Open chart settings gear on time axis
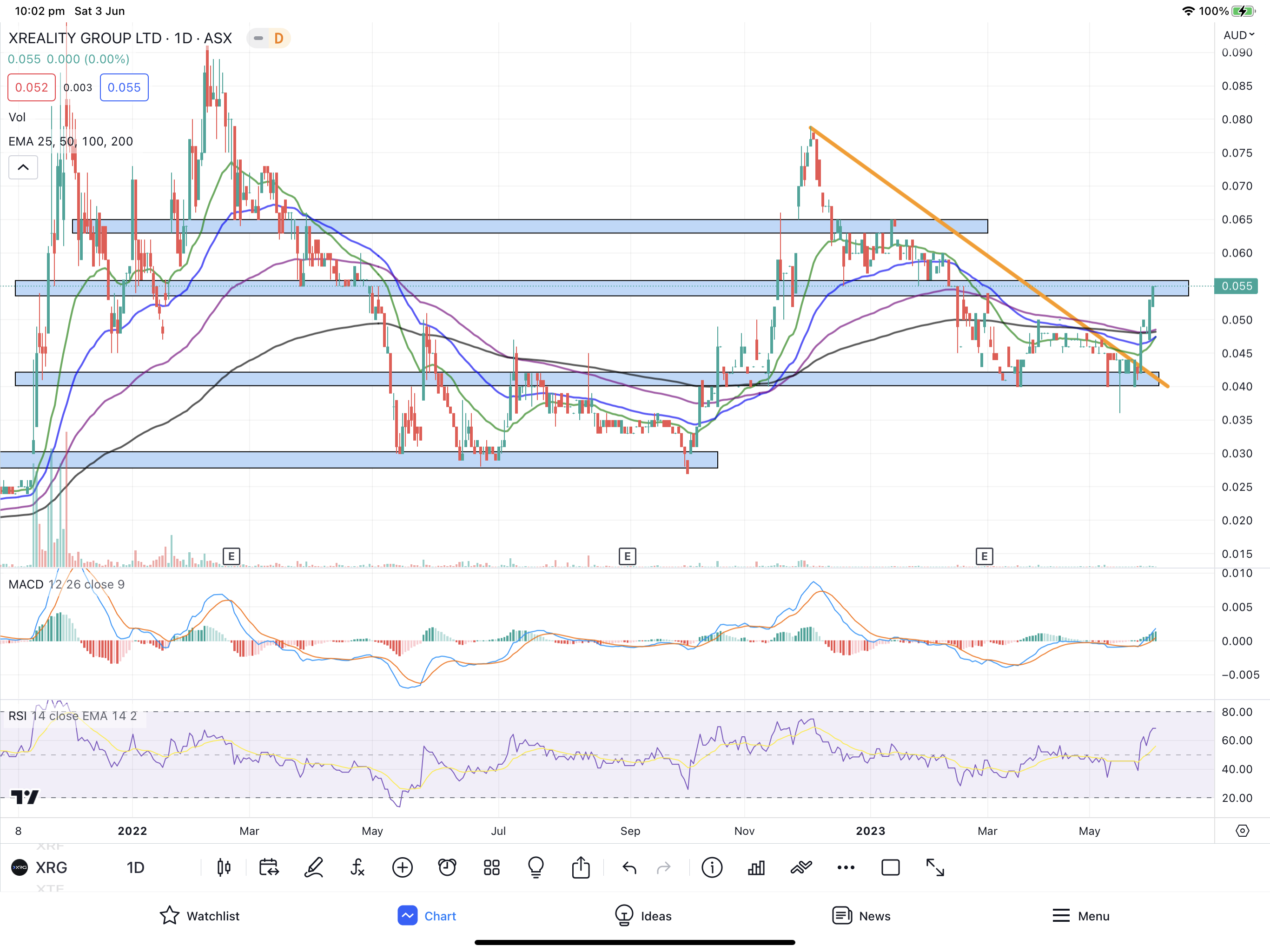Screen dimensions: 1270x952 (x=1243, y=831)
